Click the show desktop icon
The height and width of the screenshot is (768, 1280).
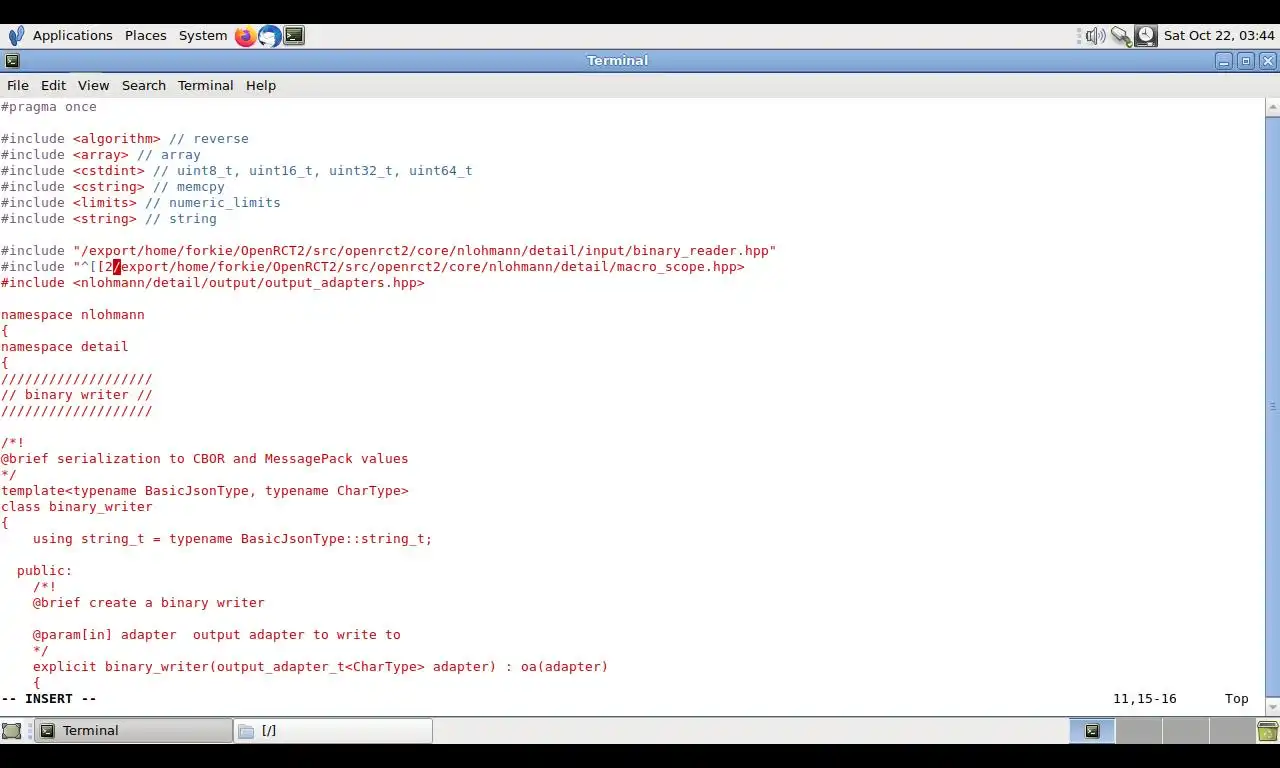tap(12, 731)
